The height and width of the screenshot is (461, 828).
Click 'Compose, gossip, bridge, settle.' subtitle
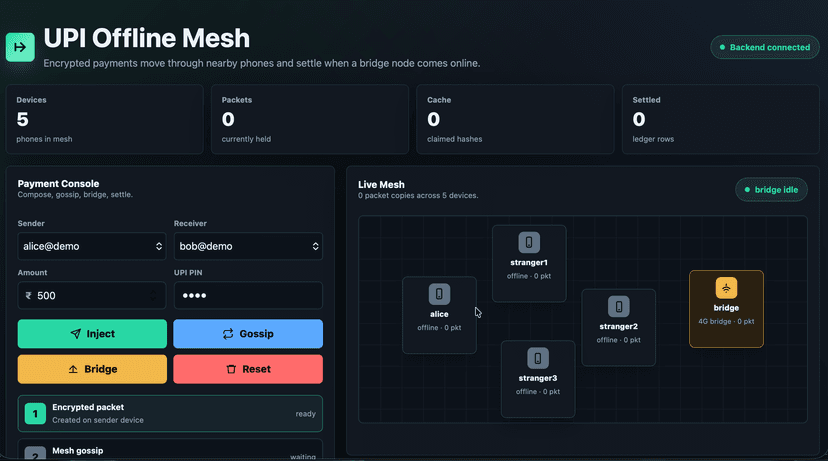click(75, 195)
